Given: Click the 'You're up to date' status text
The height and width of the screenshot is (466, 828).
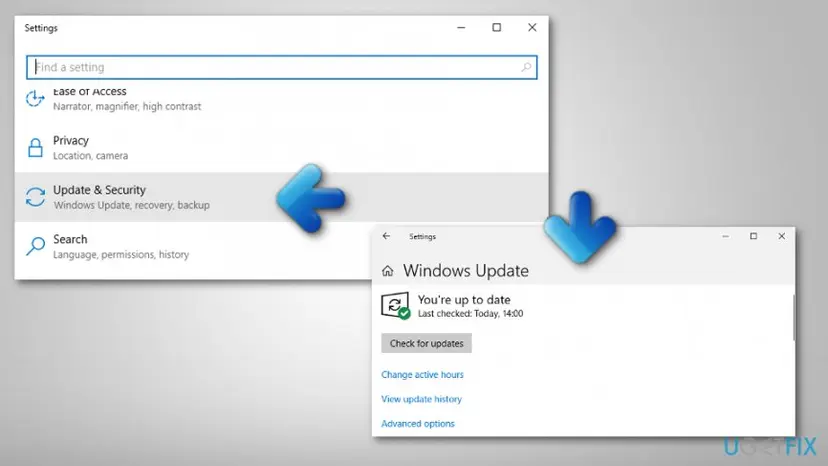Looking at the screenshot, I should pyautogui.click(x=464, y=300).
